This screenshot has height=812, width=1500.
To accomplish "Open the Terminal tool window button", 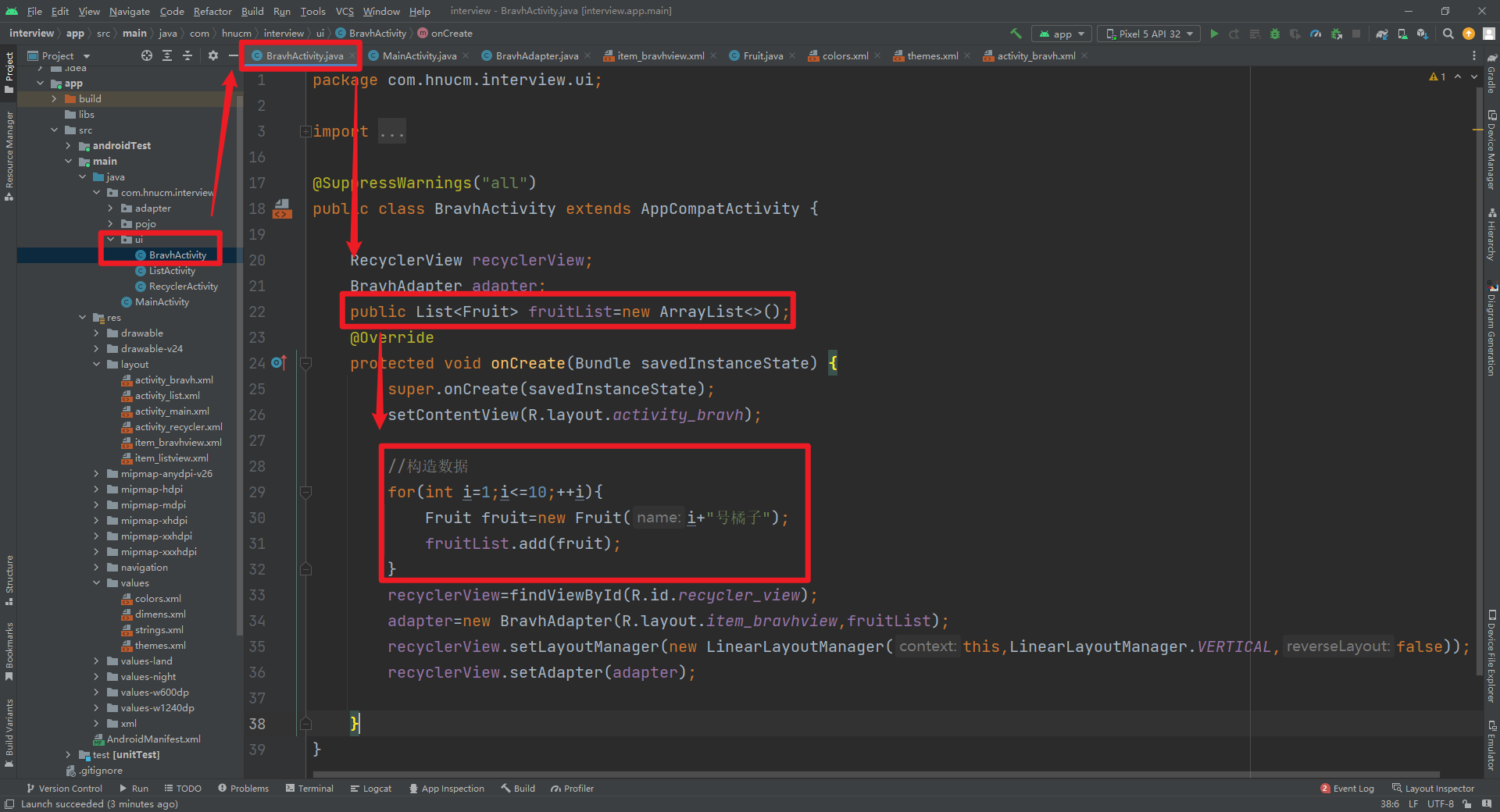I will [309, 789].
